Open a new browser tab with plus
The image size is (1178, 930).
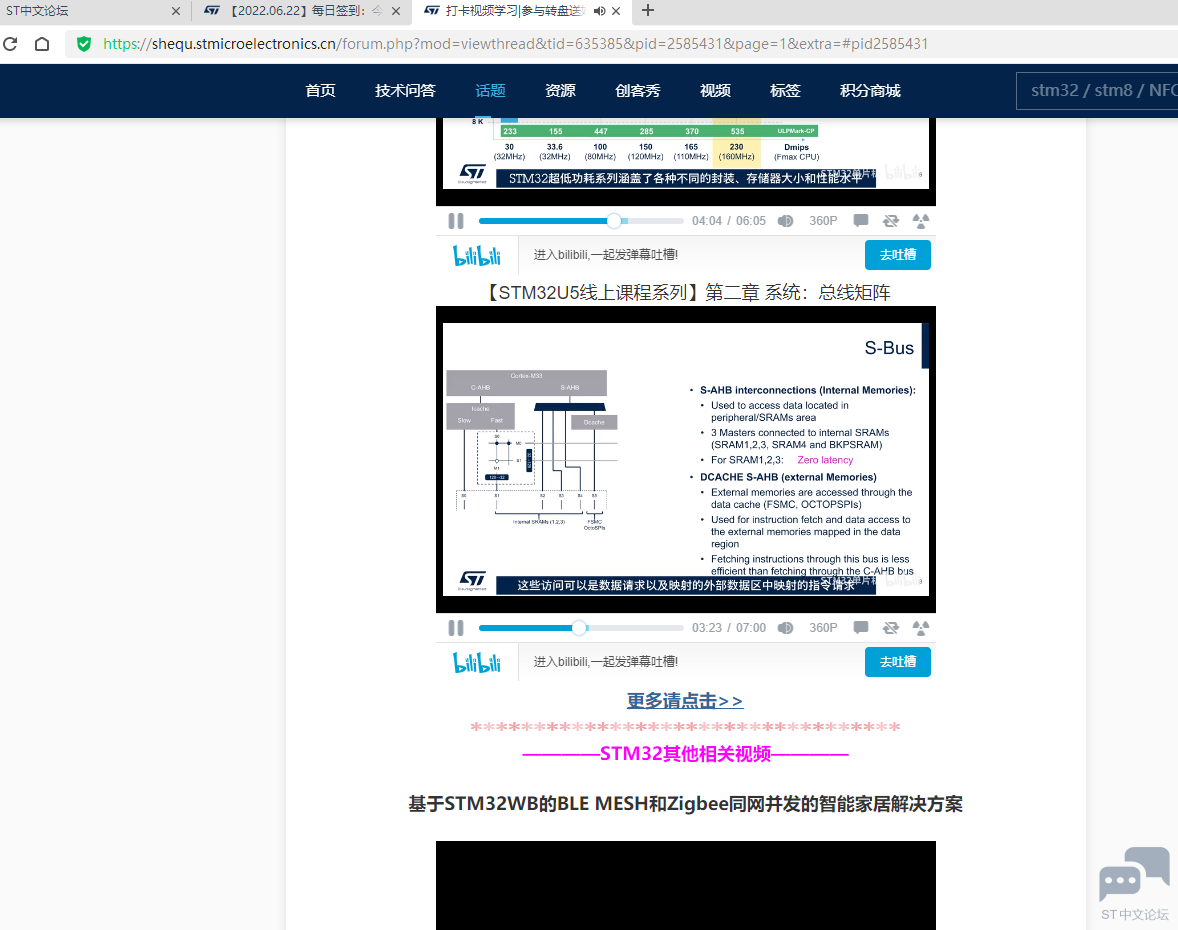(x=648, y=11)
